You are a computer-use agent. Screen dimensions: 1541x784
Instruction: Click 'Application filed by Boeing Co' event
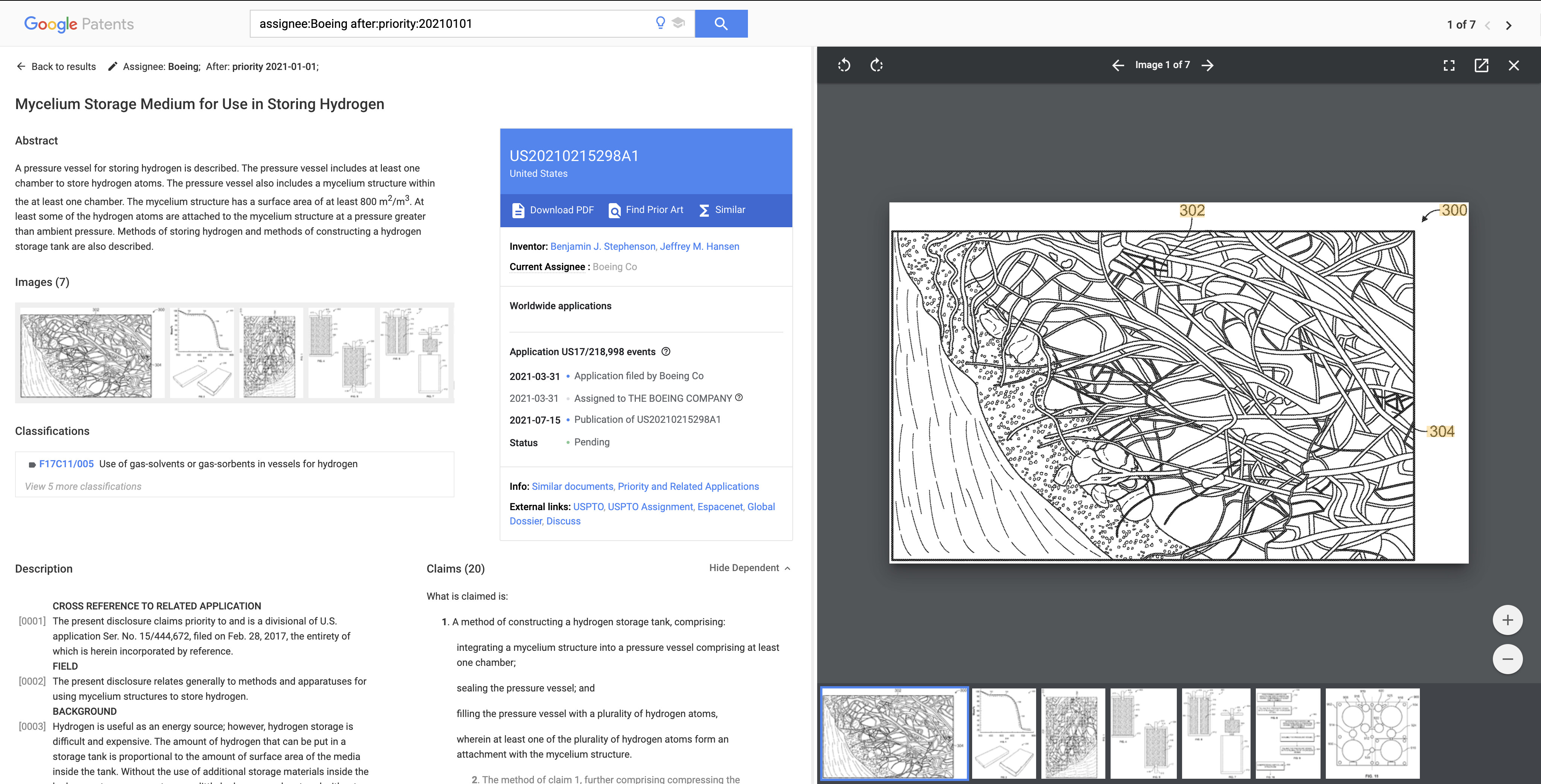click(x=639, y=375)
